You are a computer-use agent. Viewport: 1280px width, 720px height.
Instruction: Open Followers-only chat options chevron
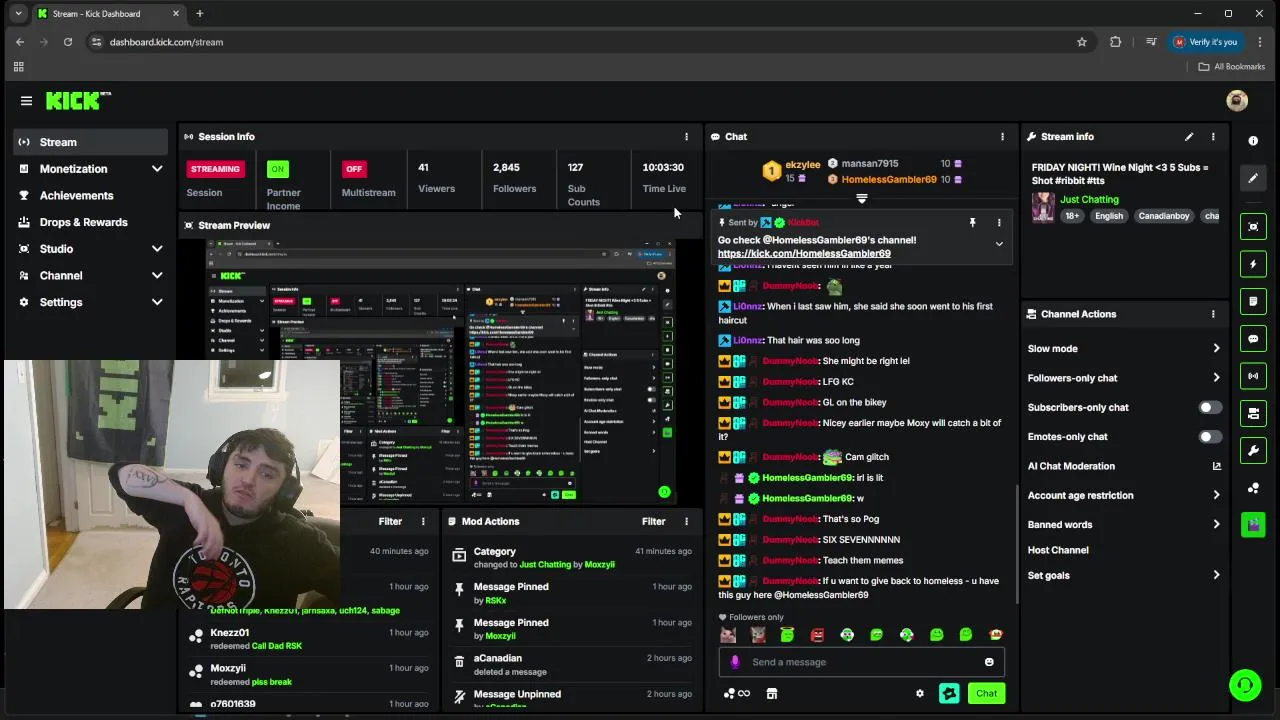[x=1216, y=378]
